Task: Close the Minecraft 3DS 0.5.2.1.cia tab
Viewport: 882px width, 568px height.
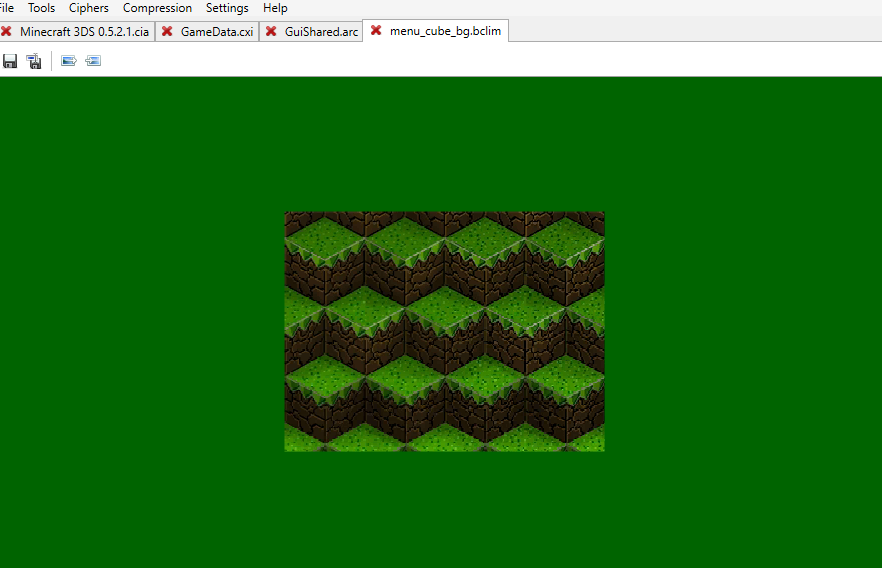Action: coord(6,31)
